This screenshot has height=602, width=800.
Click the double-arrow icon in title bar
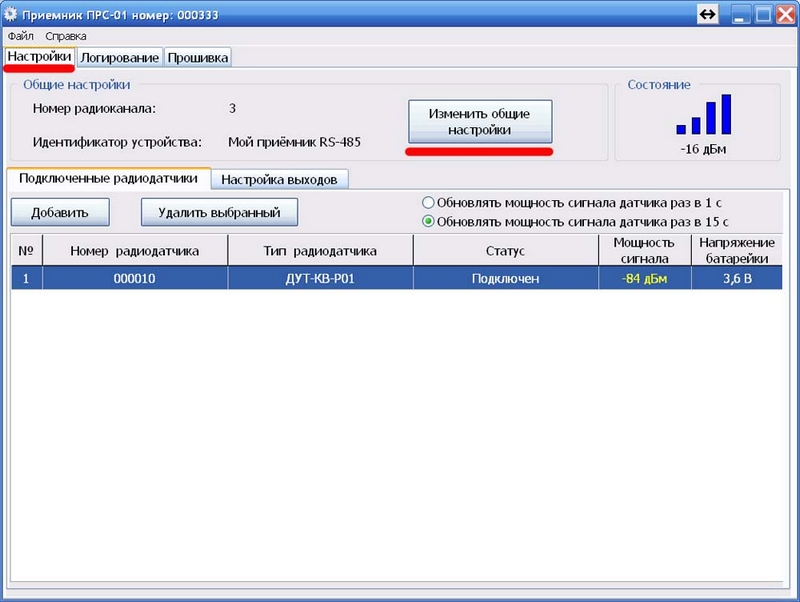pyautogui.click(x=708, y=14)
